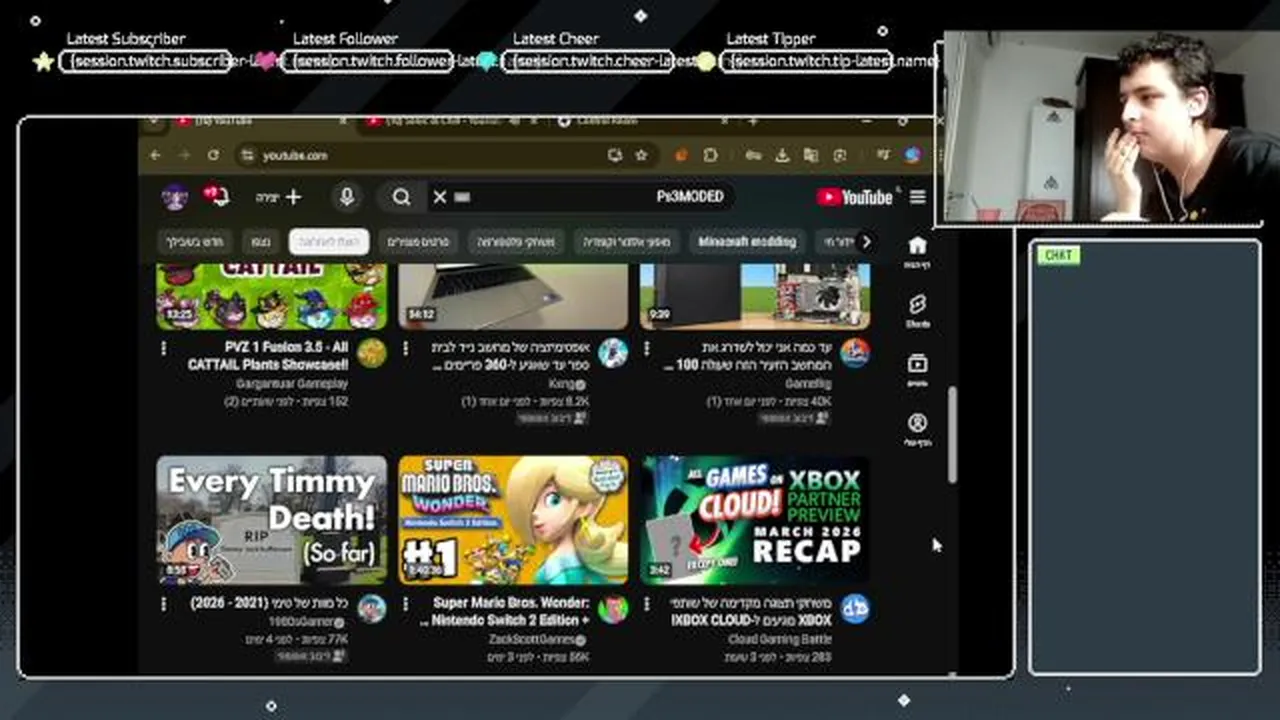Open the Every Timmy Death thumbnail
1280x720 pixels.
[272, 520]
